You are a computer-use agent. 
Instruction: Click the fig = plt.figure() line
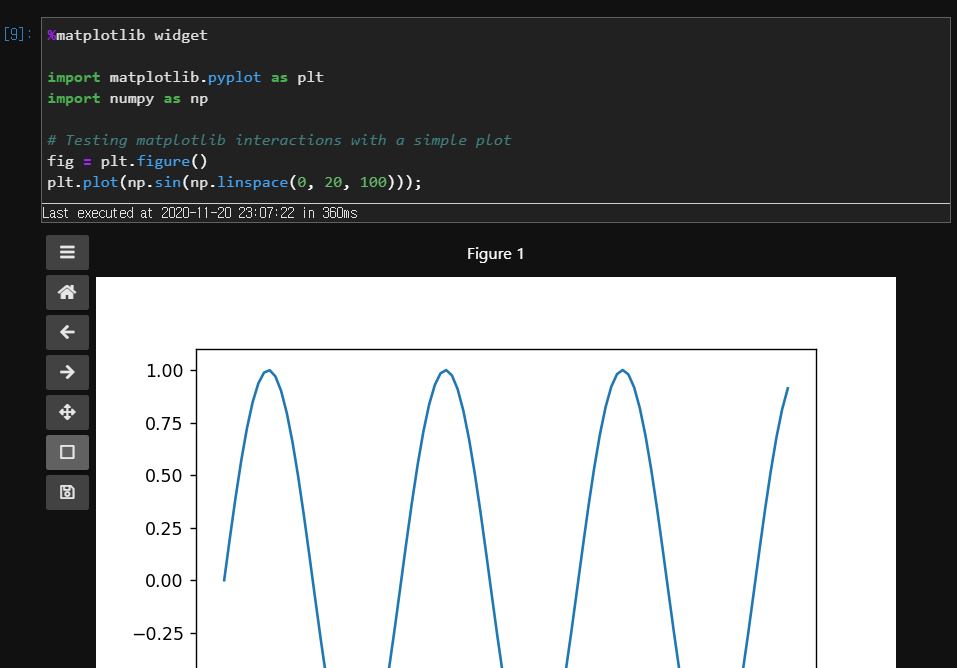click(x=128, y=161)
